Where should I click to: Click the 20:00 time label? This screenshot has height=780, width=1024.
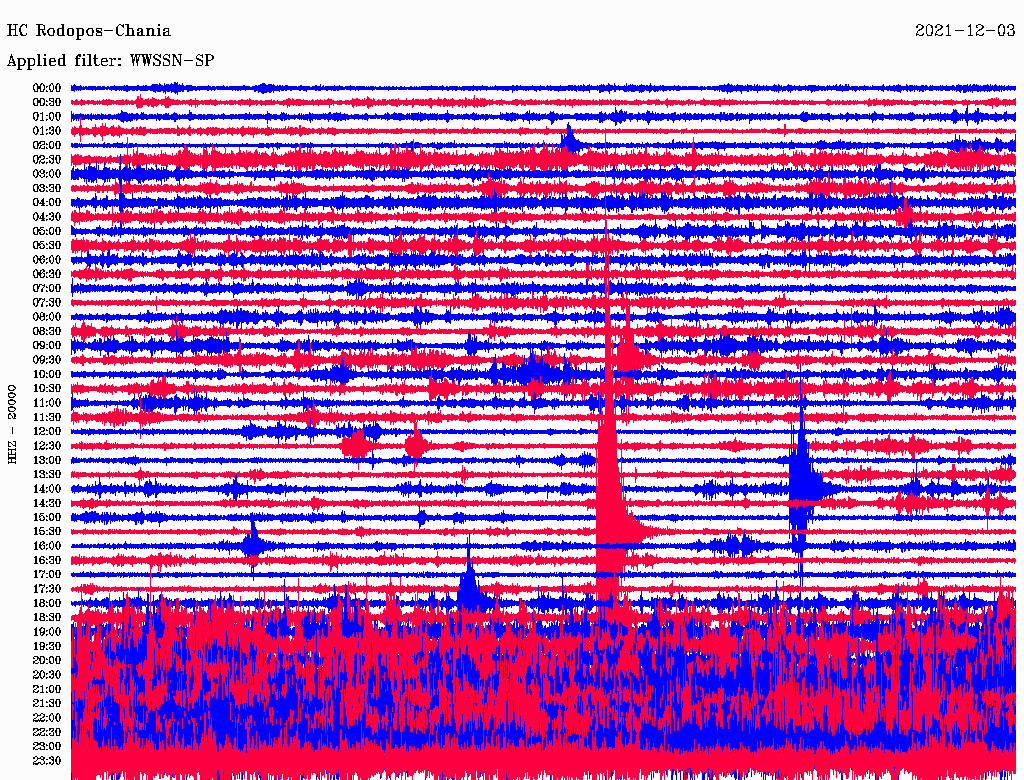[x=47, y=660]
